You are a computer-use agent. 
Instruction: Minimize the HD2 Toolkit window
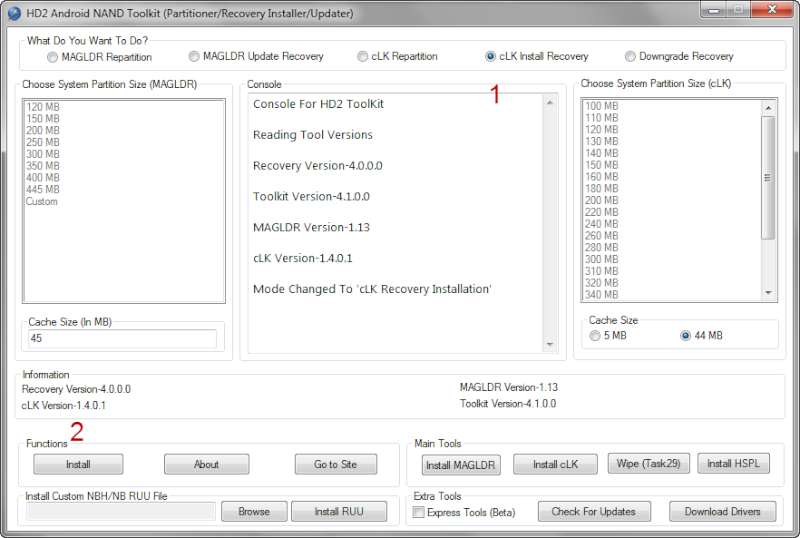[714, 10]
